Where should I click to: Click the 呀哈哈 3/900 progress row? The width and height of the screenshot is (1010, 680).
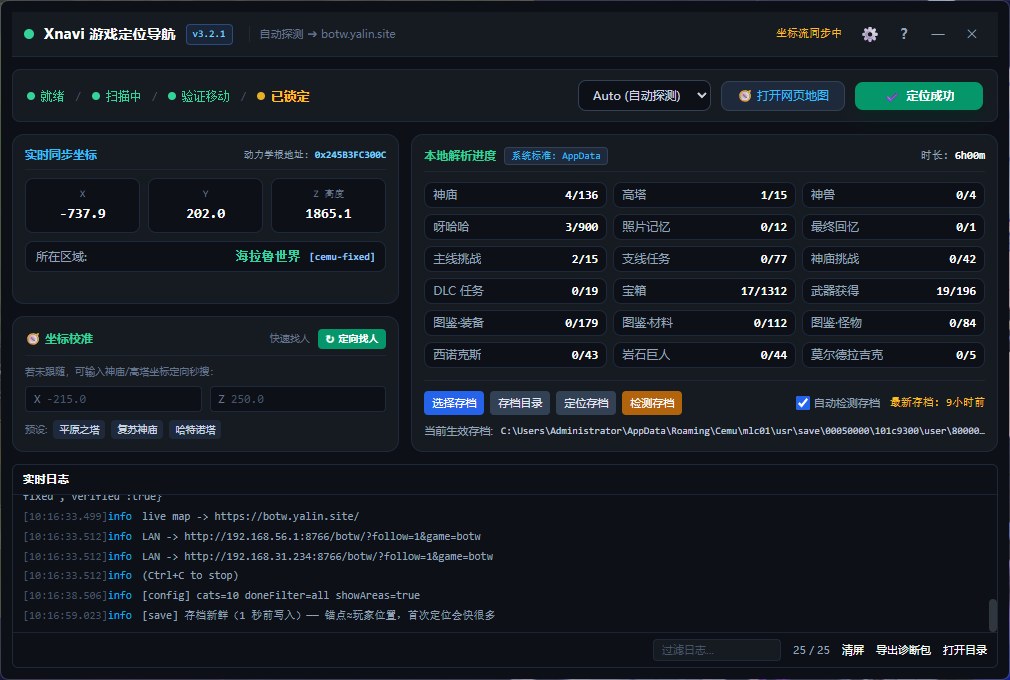515,227
